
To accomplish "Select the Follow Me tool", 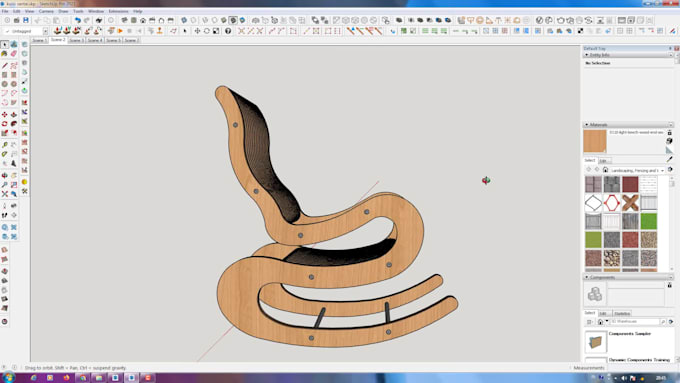I will (x=14, y=124).
